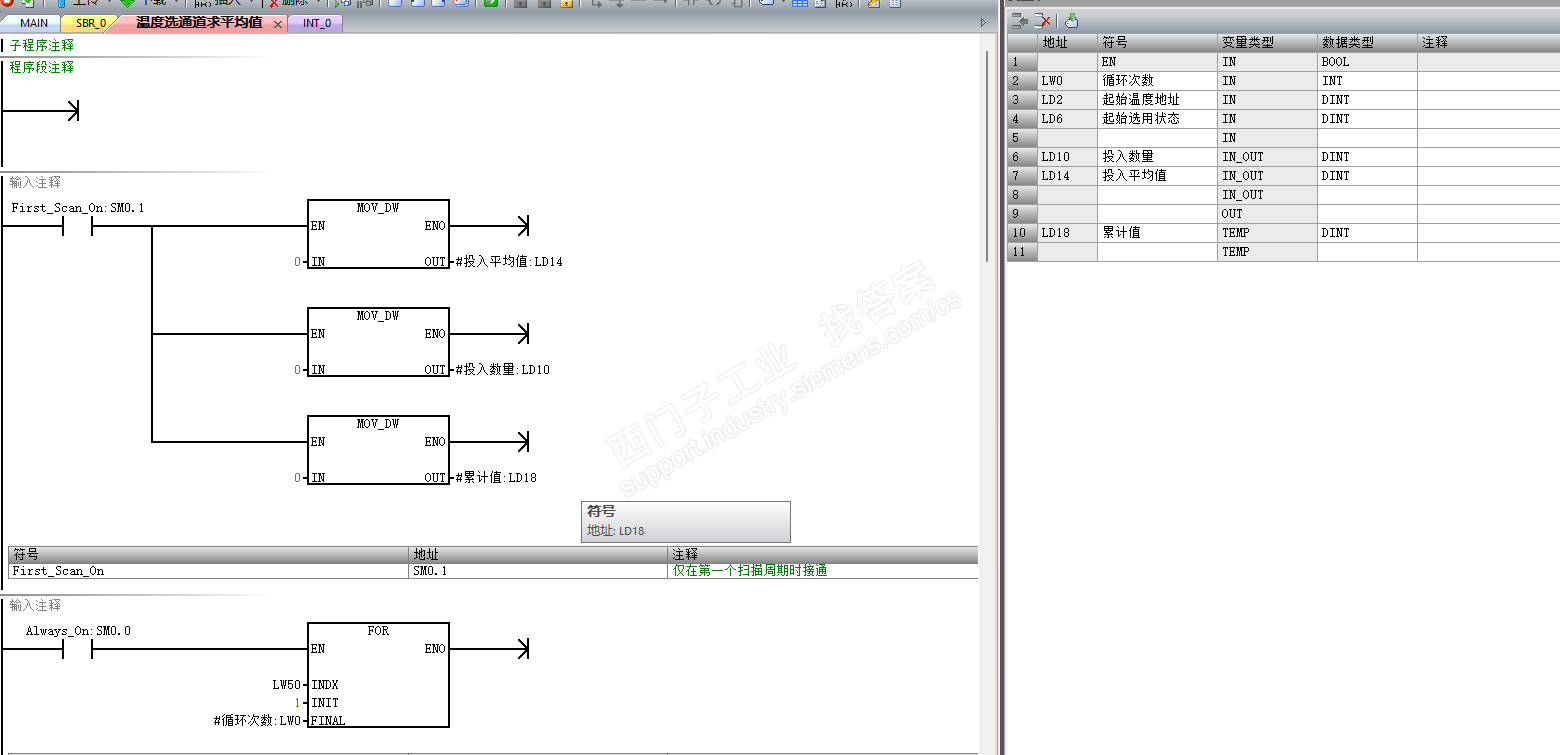Click the 起始选用状态 symbol cell
Image resolution: width=1560 pixels, height=755 pixels.
tap(1157, 119)
